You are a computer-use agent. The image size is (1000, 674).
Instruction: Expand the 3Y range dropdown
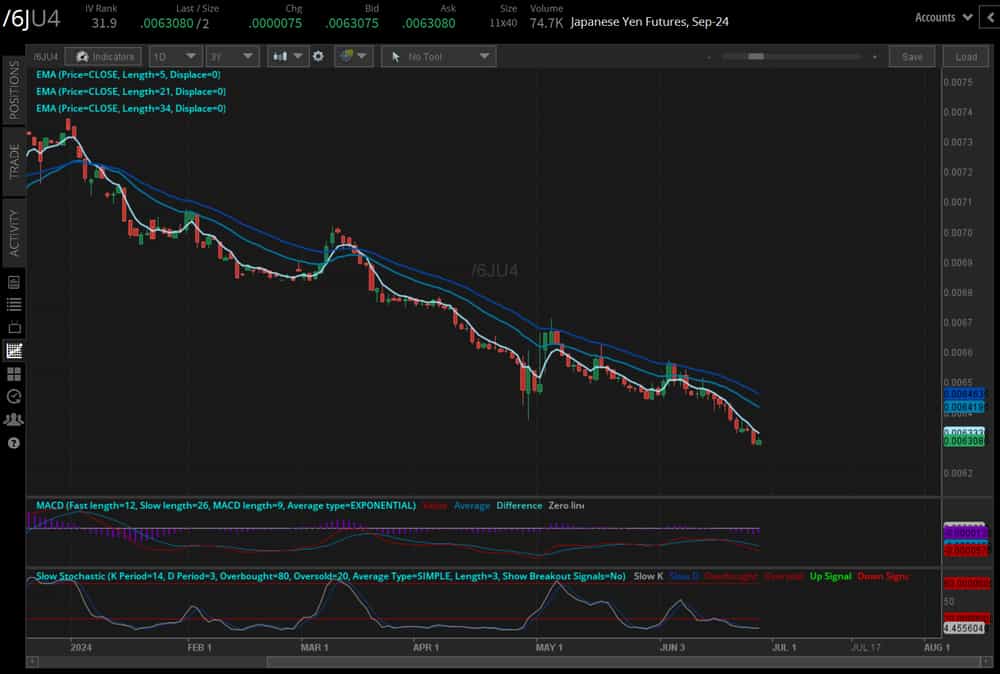[x=232, y=56]
